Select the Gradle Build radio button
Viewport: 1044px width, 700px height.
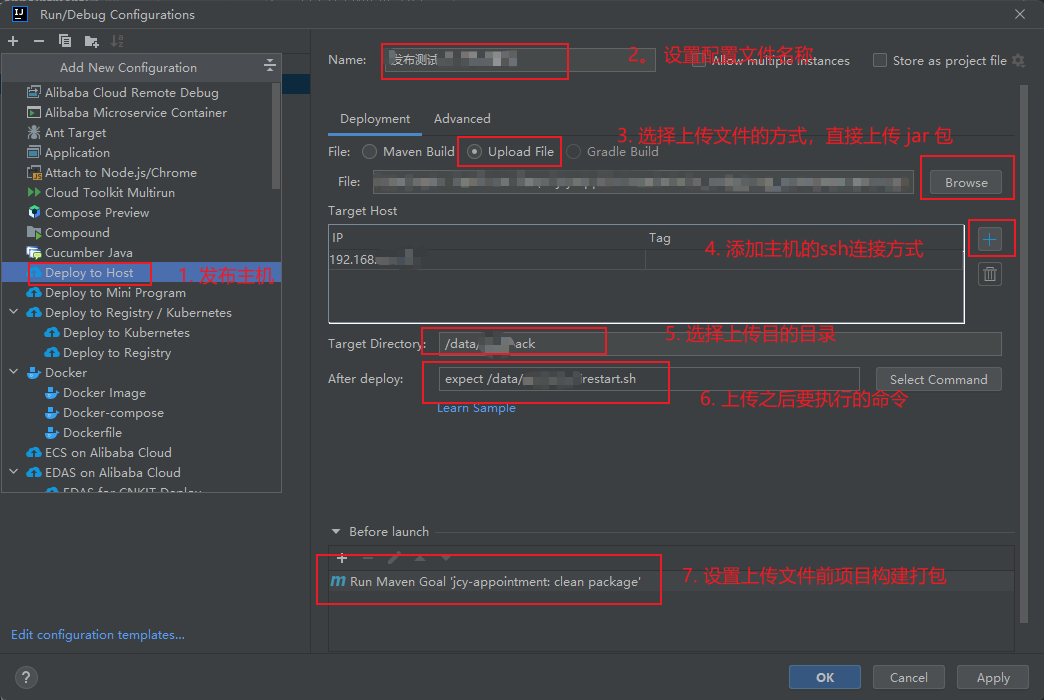(x=573, y=152)
